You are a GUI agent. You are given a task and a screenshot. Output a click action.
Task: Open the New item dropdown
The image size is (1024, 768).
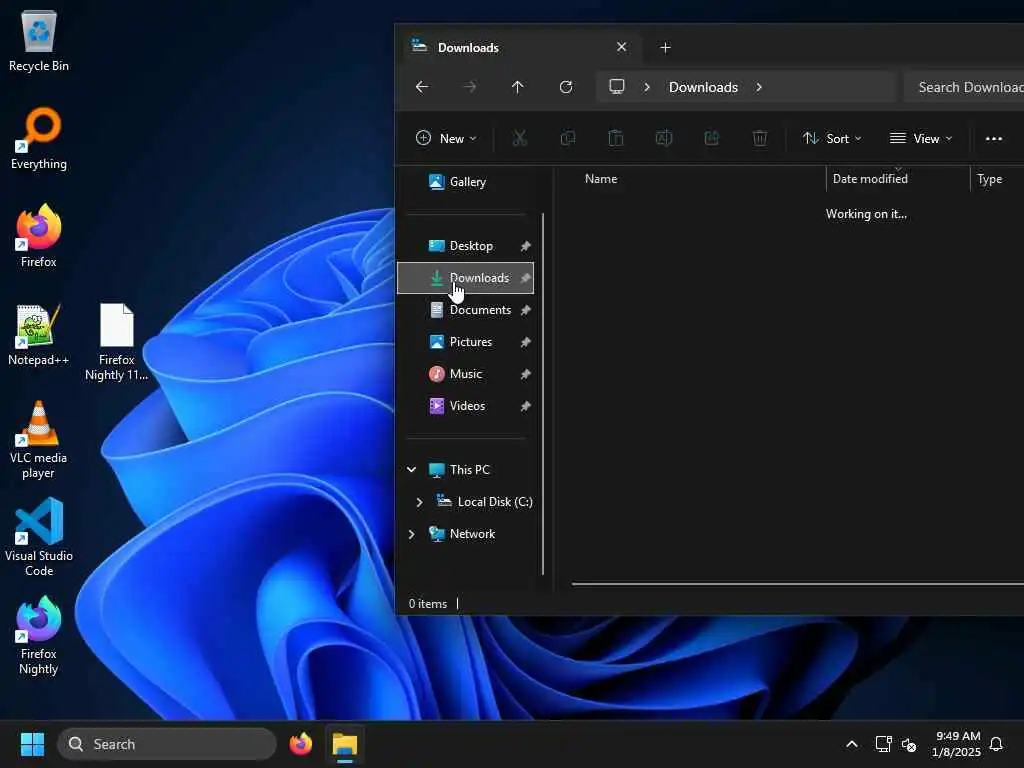pyautogui.click(x=447, y=138)
